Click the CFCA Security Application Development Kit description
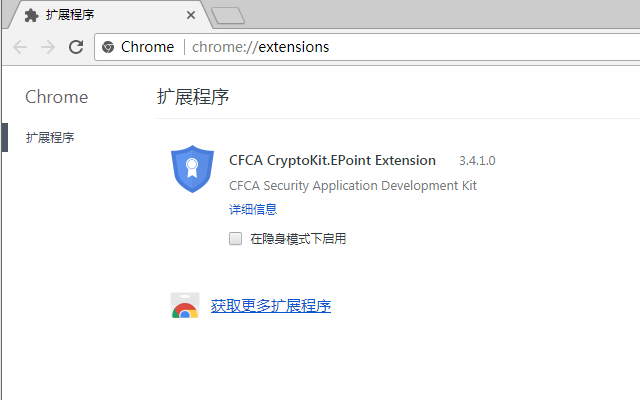This screenshot has height=400, width=640. tap(352, 186)
